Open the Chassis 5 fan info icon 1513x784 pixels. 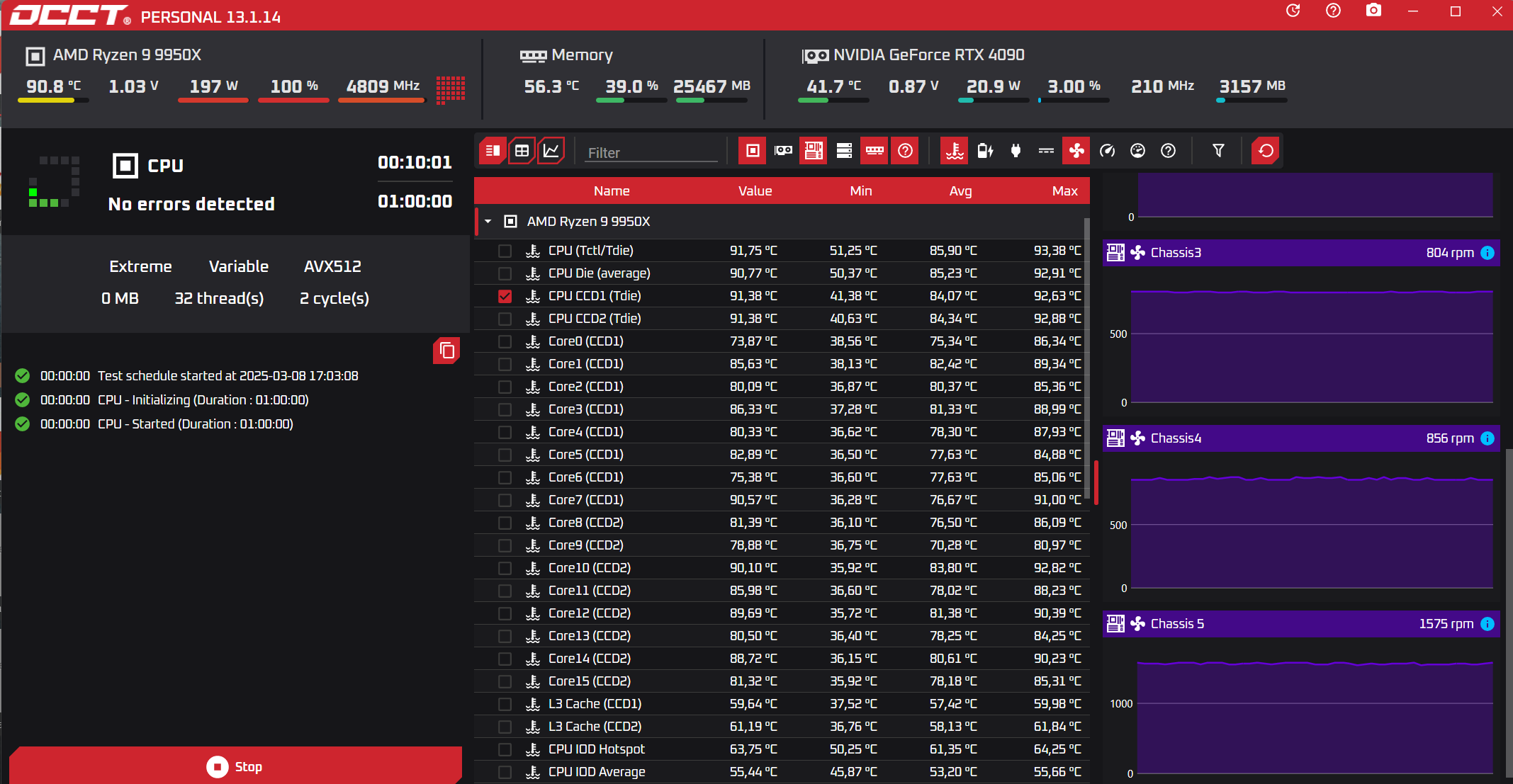tap(1487, 624)
